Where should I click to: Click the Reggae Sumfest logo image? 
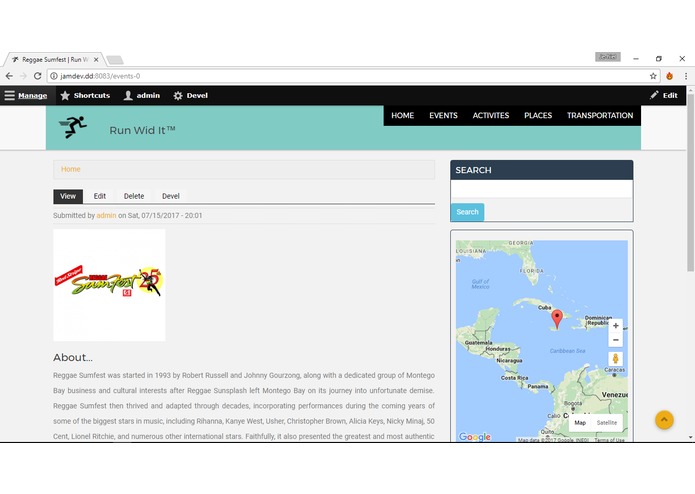click(x=109, y=285)
